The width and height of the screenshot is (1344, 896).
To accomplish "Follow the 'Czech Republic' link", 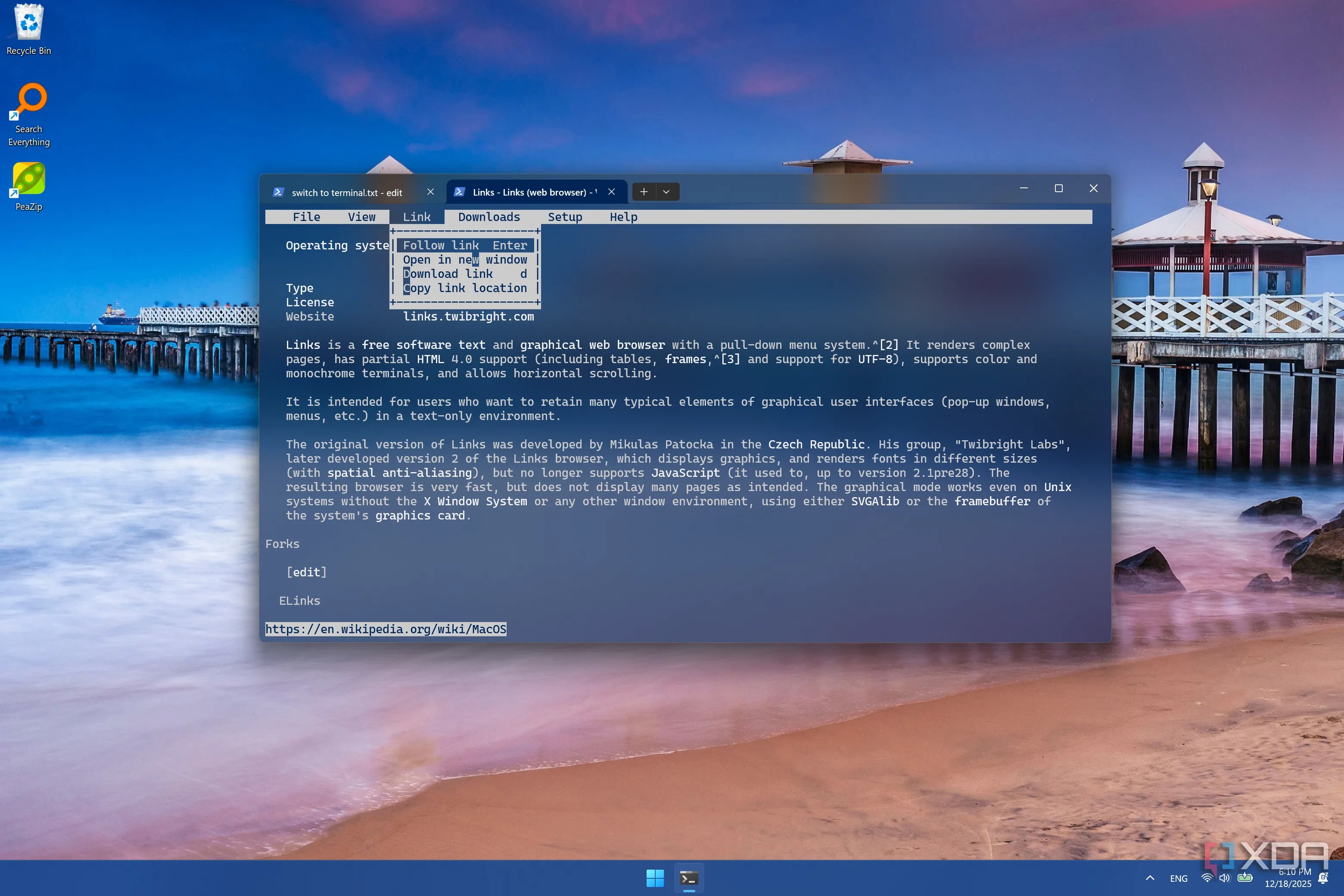I will [x=817, y=445].
